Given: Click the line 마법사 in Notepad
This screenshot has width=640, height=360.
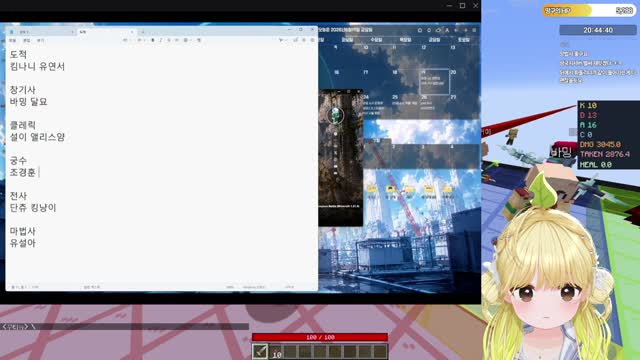Looking at the screenshot, I should 22,231.
